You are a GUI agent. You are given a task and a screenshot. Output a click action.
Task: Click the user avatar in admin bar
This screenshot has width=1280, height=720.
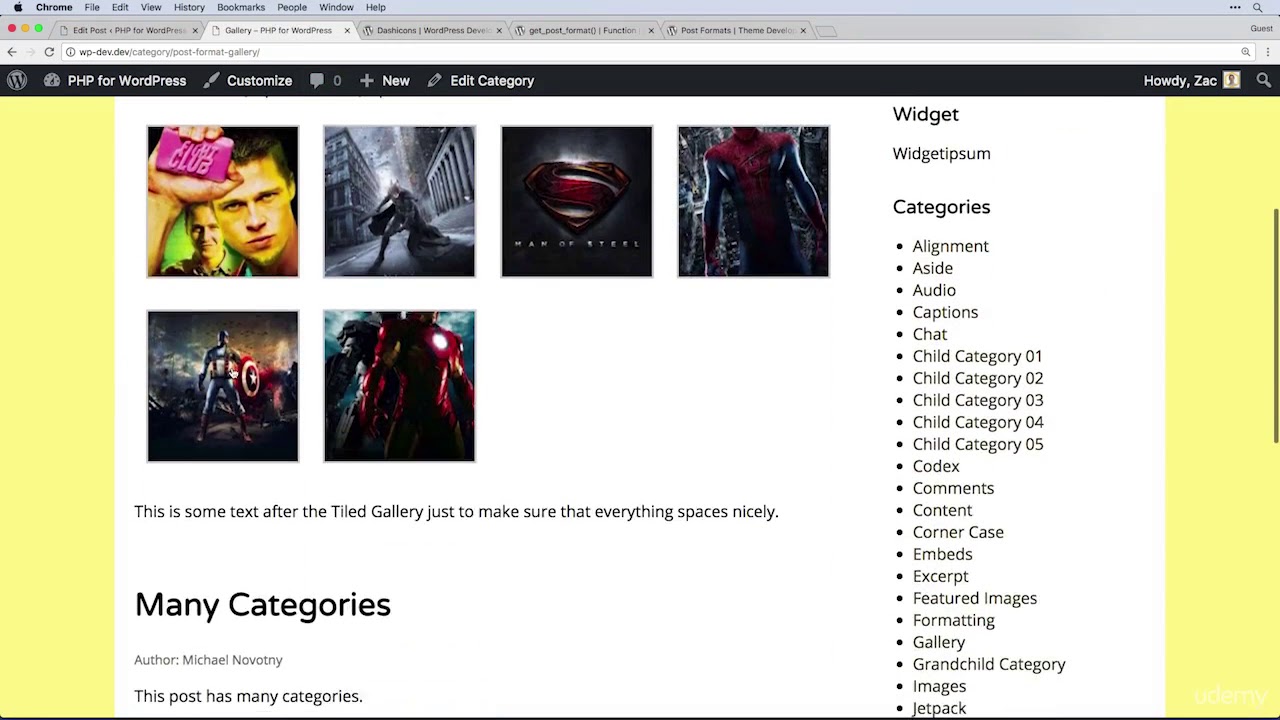coord(1231,81)
